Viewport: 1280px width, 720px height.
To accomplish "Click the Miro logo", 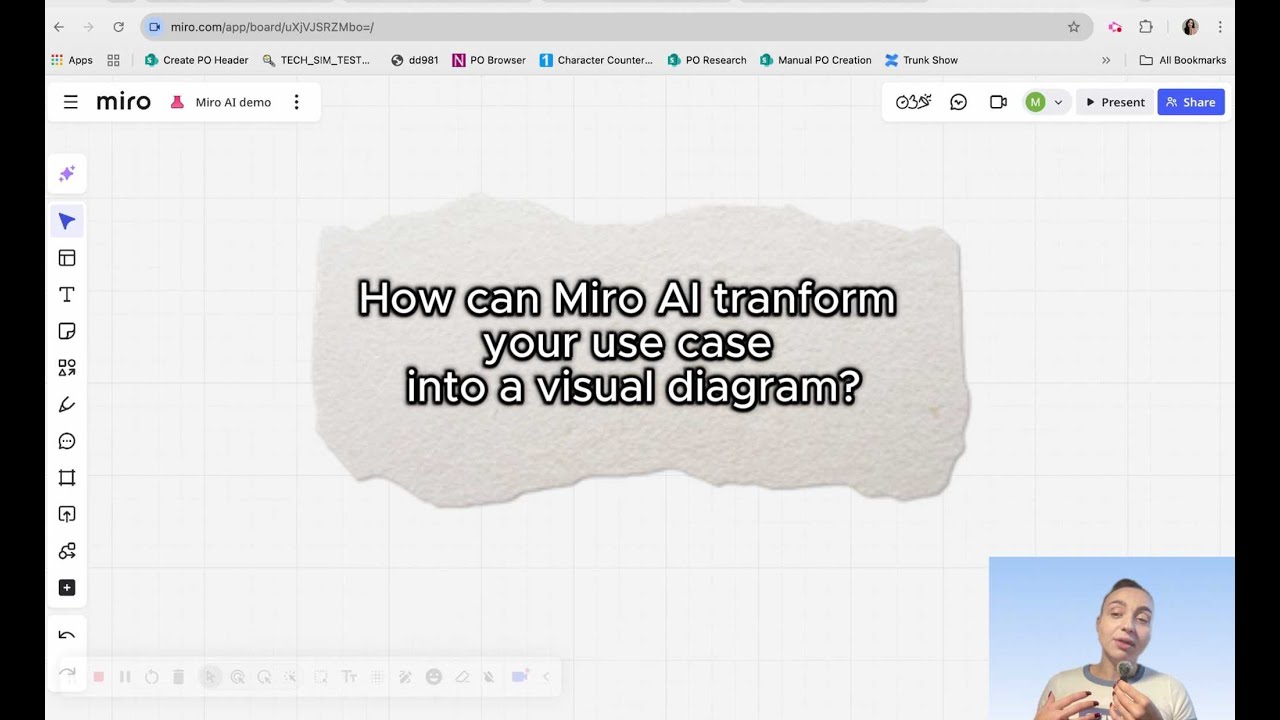I will point(124,102).
